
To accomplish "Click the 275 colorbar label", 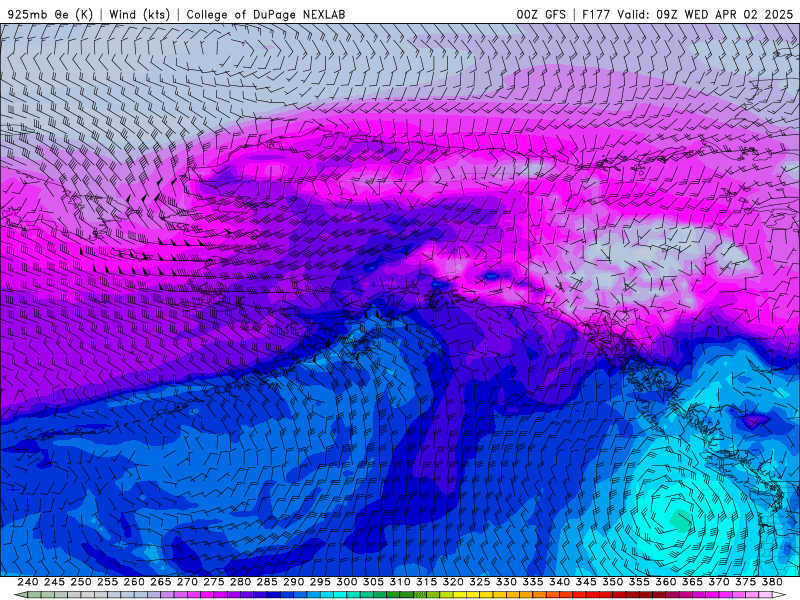I will click(213, 582).
